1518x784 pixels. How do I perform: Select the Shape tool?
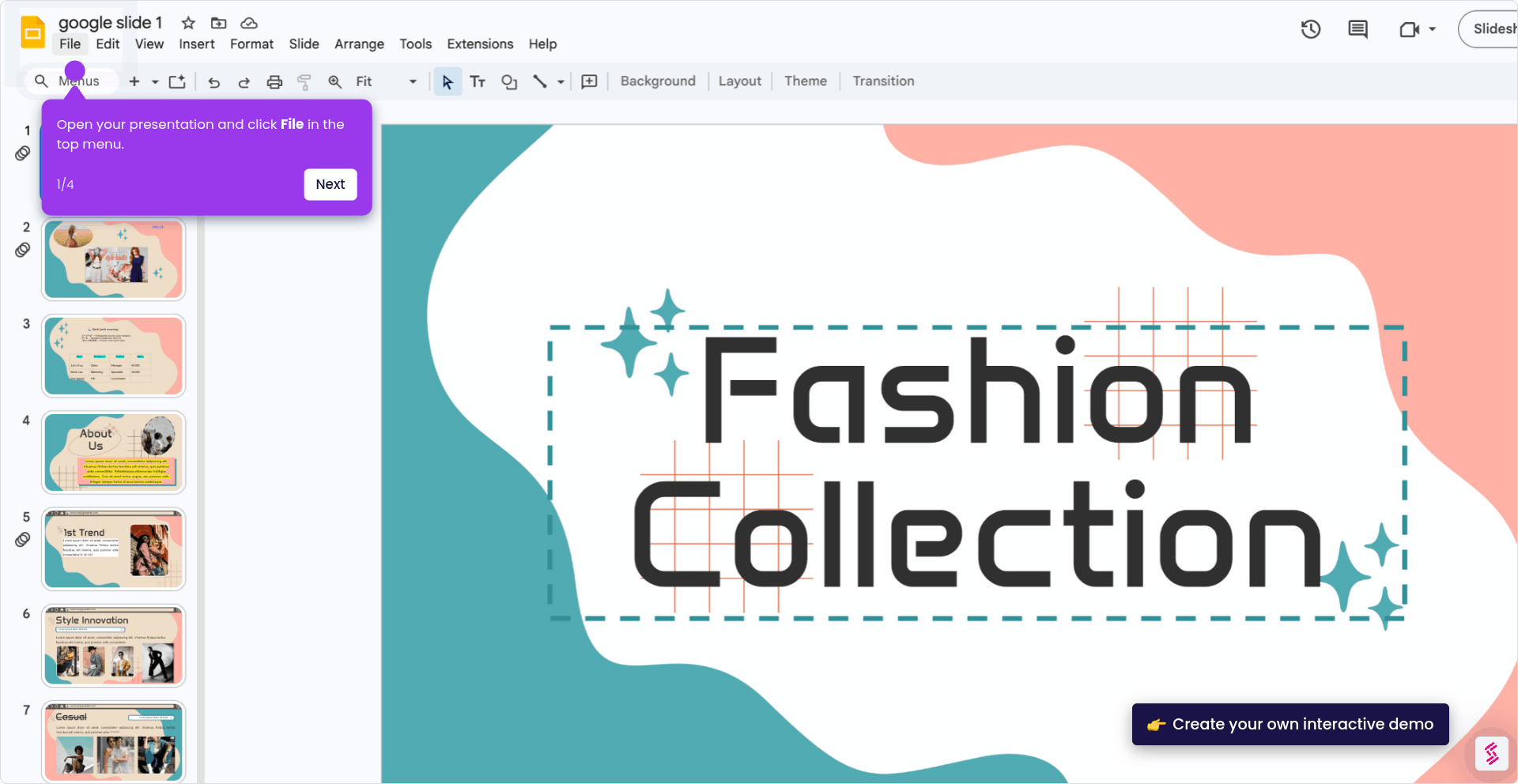click(509, 81)
